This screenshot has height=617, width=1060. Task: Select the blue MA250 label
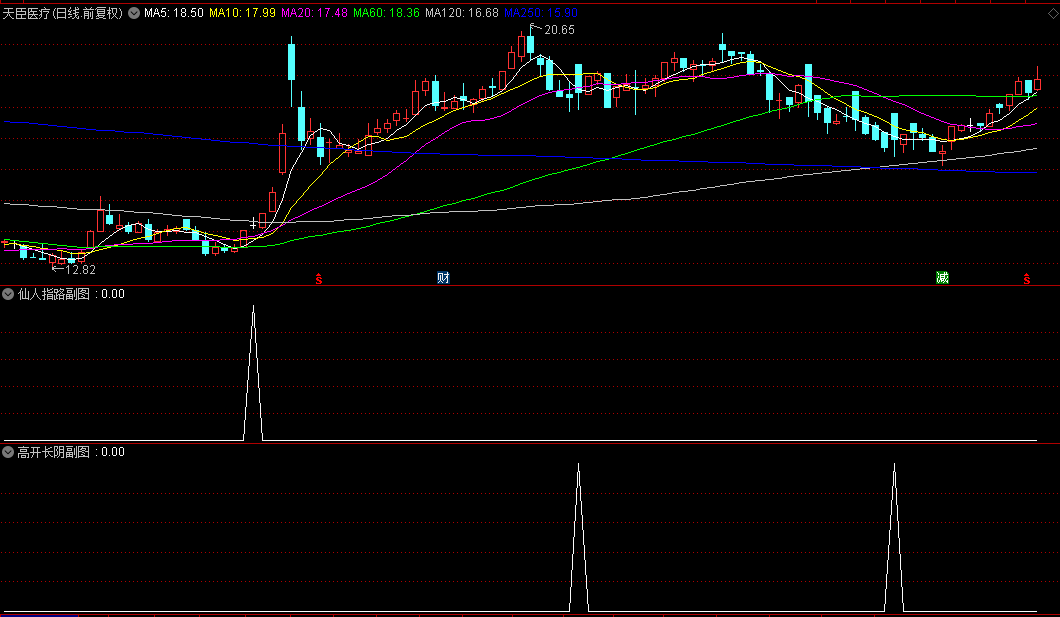tap(541, 14)
